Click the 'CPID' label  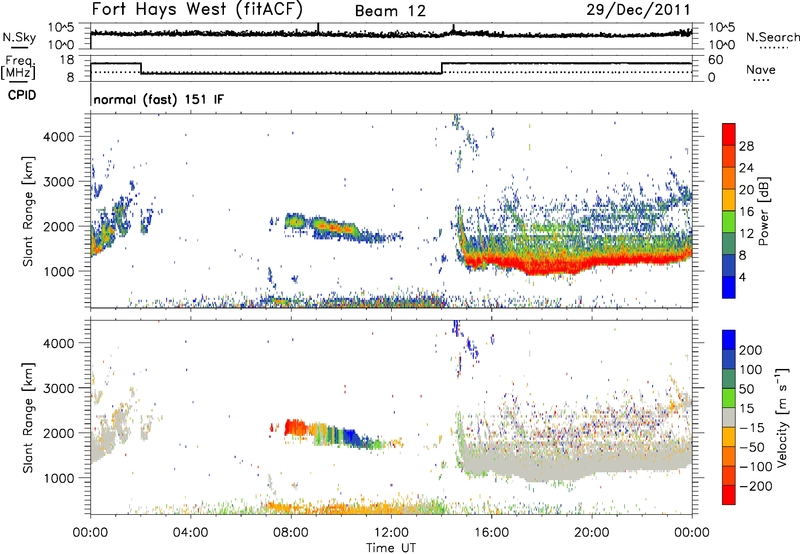coord(22,95)
